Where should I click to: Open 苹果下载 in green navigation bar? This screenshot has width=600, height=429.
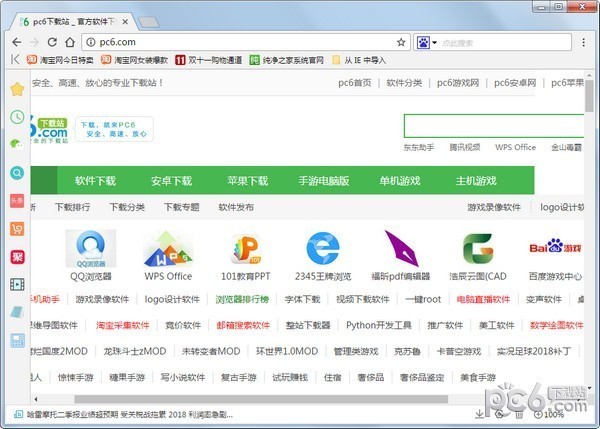click(248, 181)
